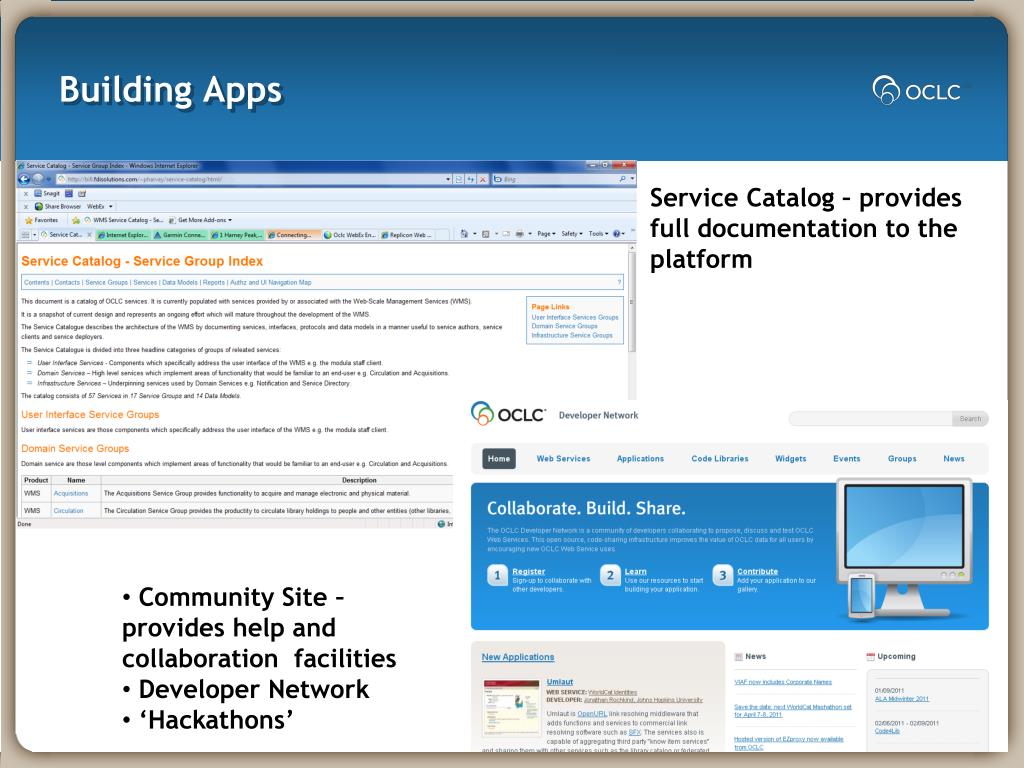Click the help question mark icon
Viewport: 1024px width, 768px height.
616,234
